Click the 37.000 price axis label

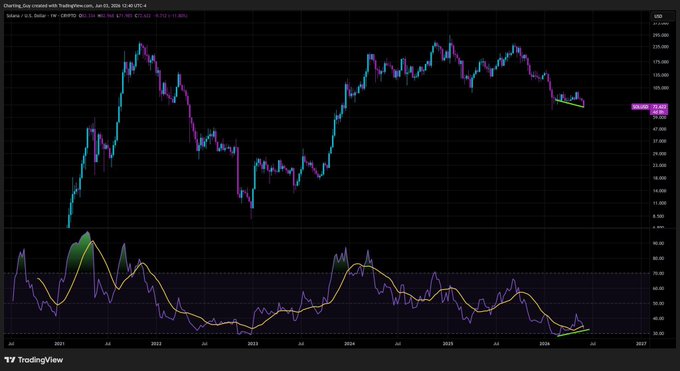point(660,141)
